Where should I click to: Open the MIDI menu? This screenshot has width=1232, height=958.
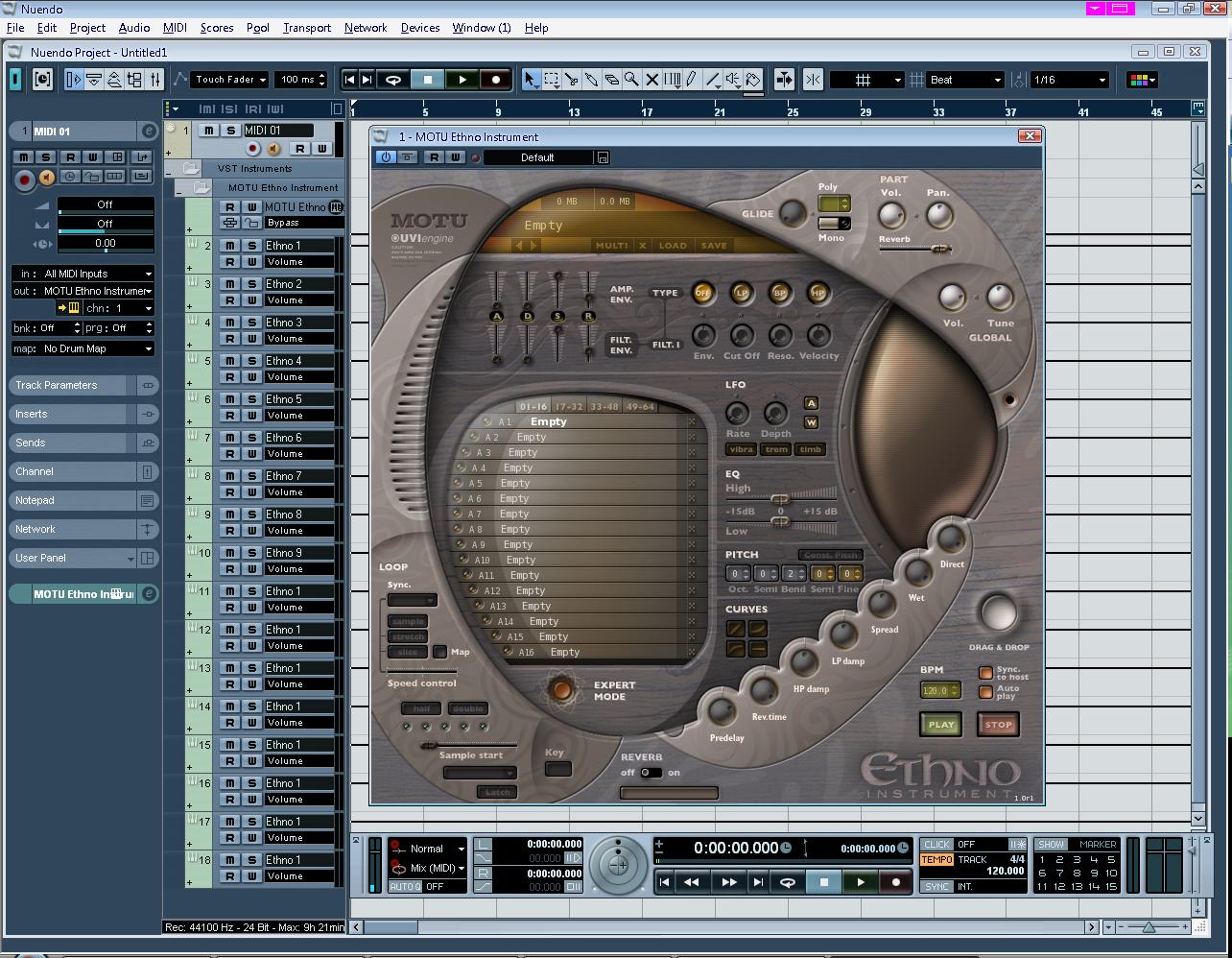[175, 28]
